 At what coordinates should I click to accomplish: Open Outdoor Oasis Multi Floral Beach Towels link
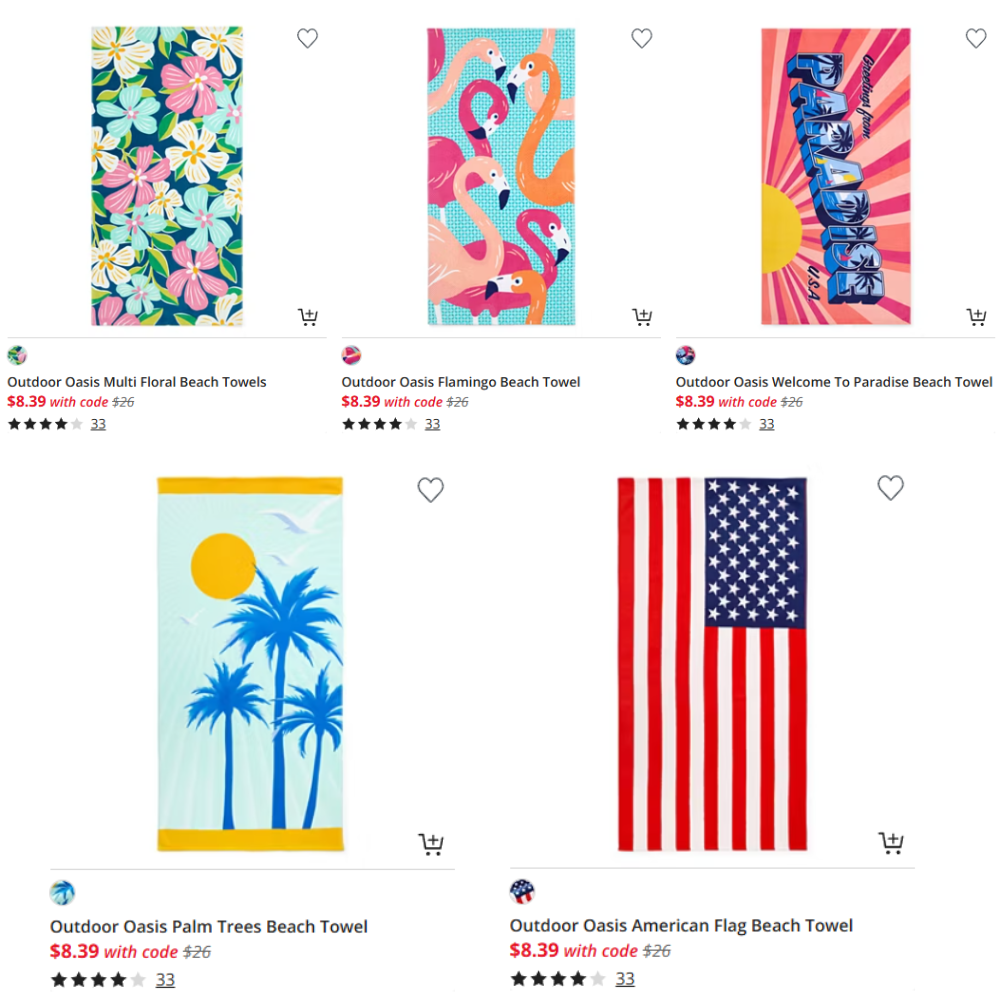coord(136,382)
